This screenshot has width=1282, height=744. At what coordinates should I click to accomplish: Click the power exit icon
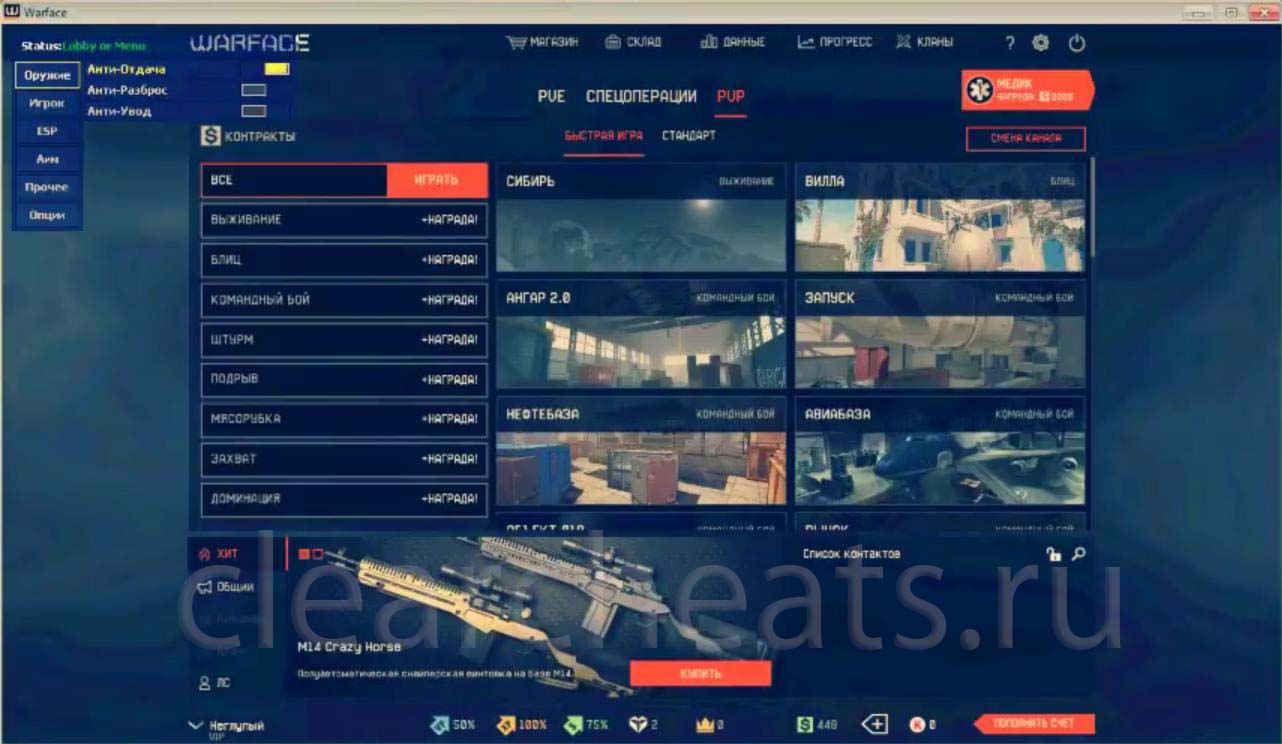pyautogui.click(x=1076, y=43)
